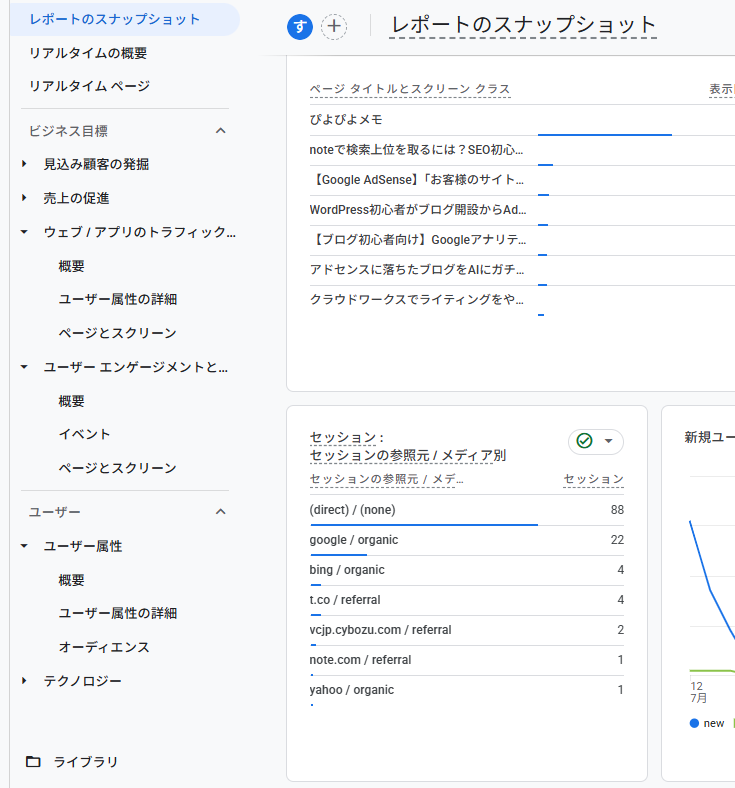The height and width of the screenshot is (788, 735).
Task: Click the blue 'す' comparison avatar icon
Action: [x=300, y=27]
